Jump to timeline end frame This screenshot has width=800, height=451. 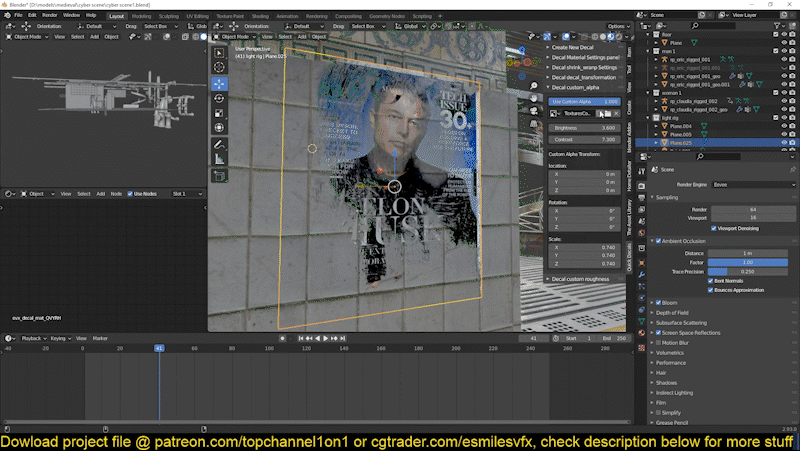point(343,338)
